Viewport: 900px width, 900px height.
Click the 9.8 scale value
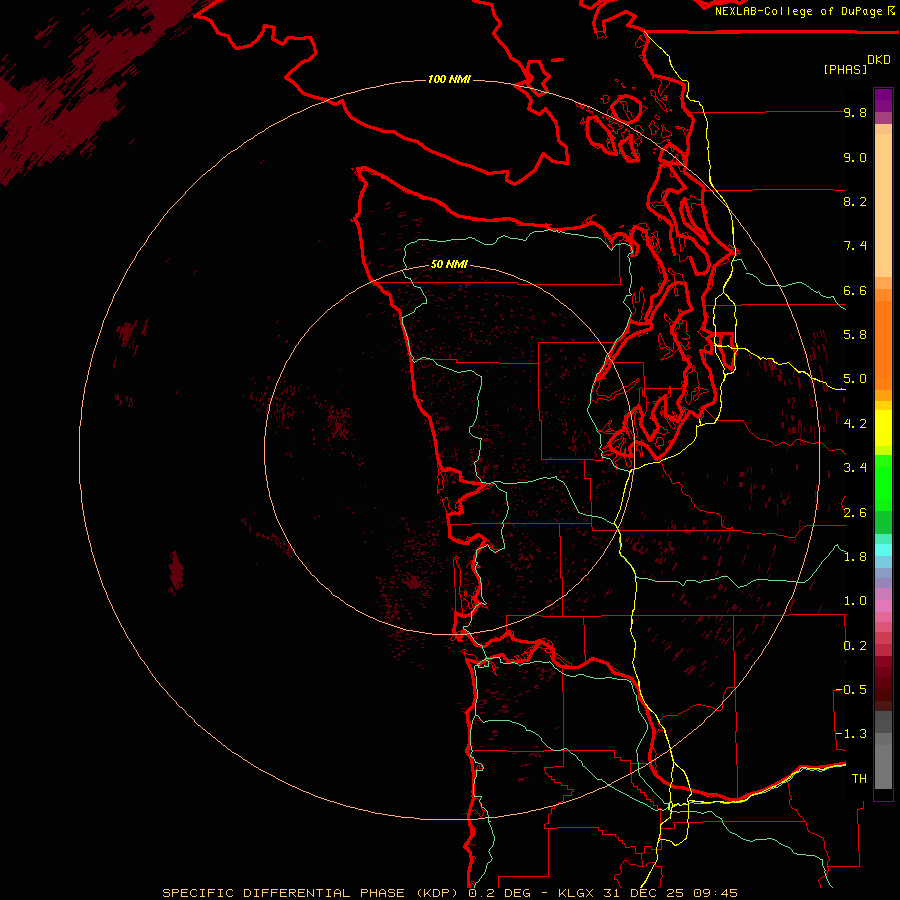point(855,112)
